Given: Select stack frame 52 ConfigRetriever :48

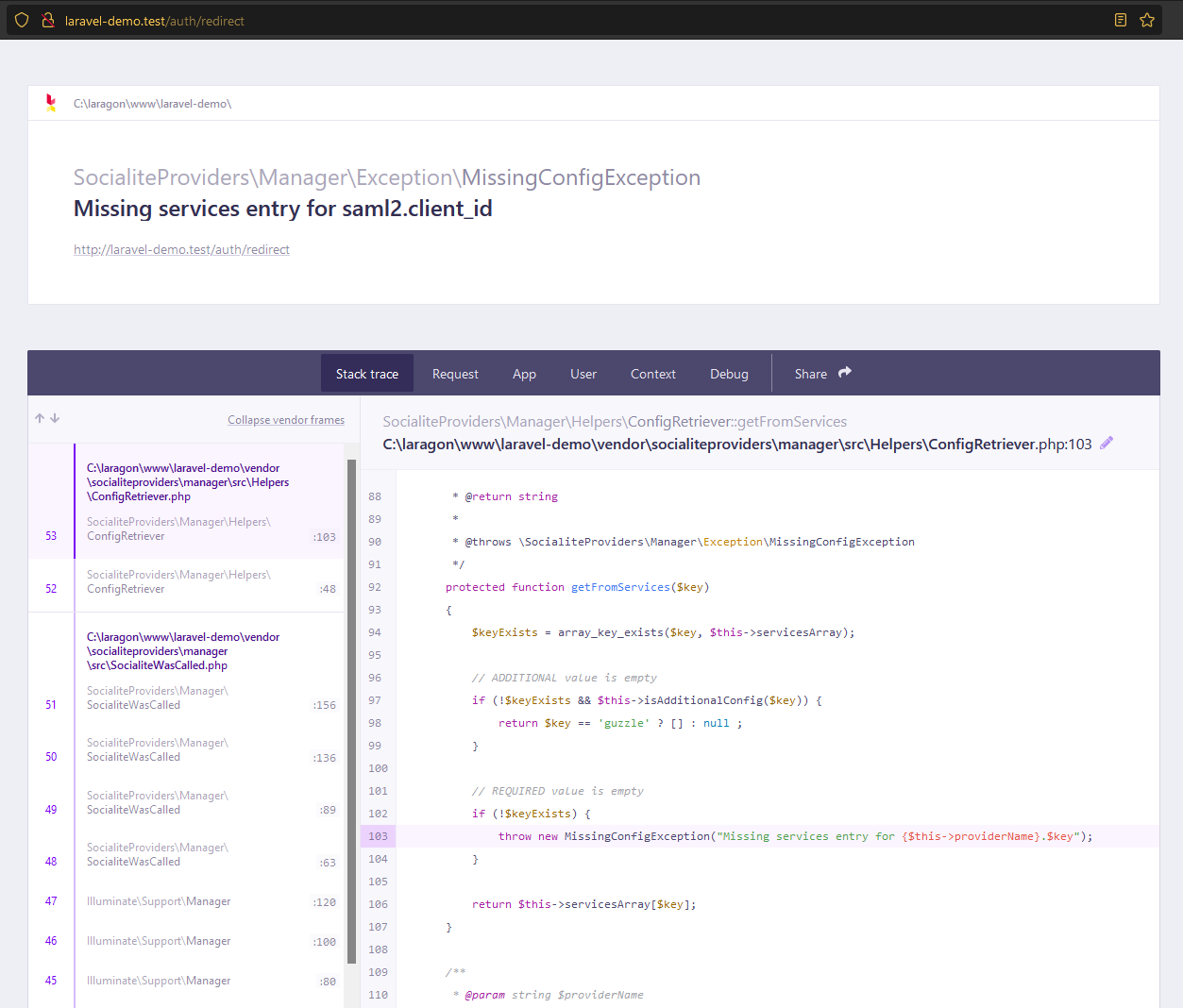Looking at the screenshot, I should click(186, 585).
